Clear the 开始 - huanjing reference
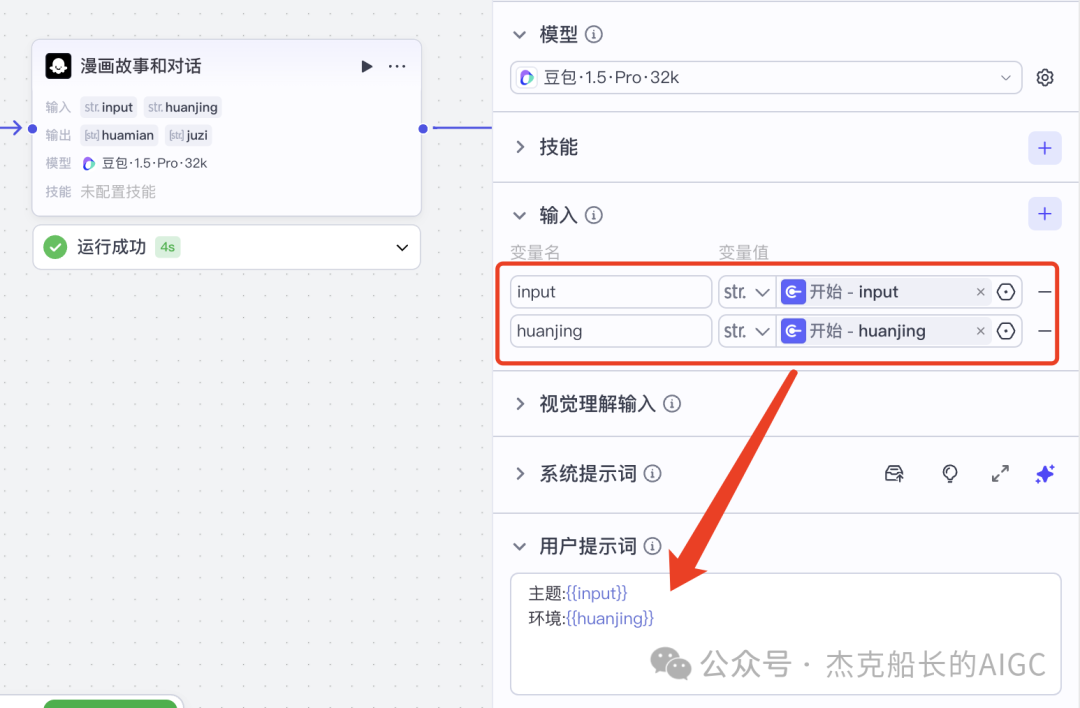1080x708 pixels. 980,331
